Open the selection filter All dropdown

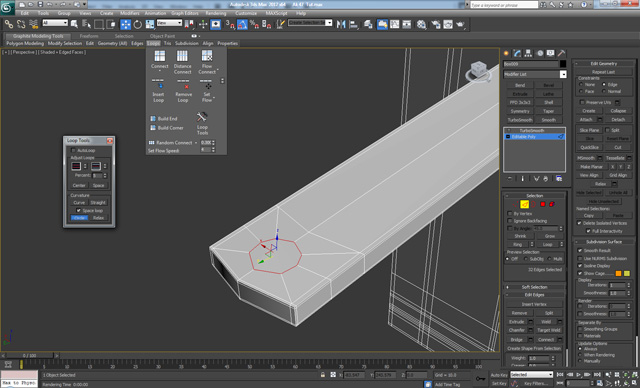coord(55,23)
